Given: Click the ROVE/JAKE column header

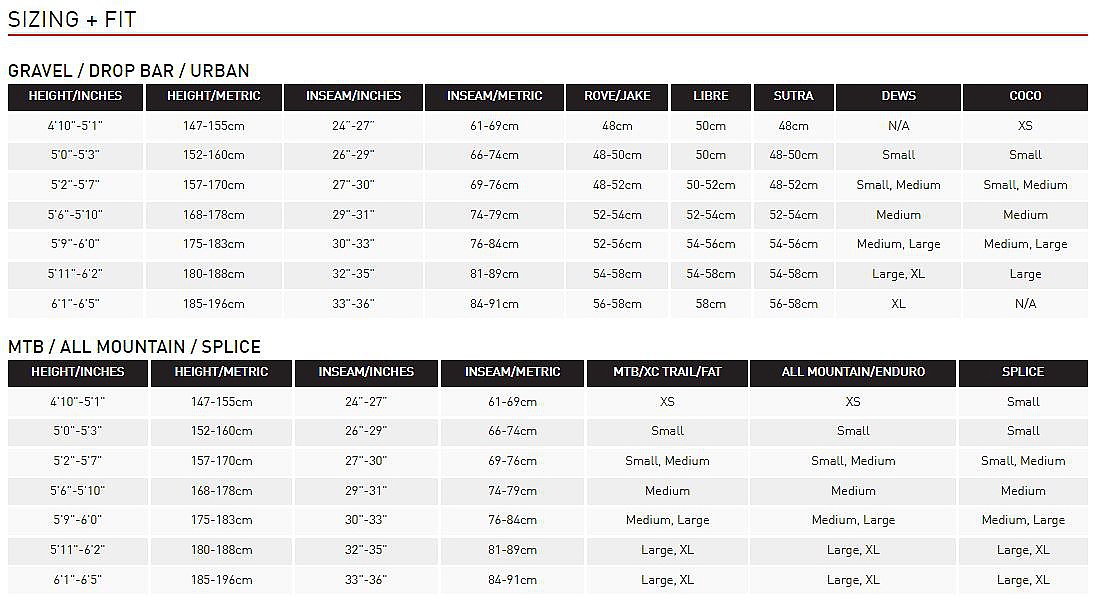Looking at the screenshot, I should (617, 97).
